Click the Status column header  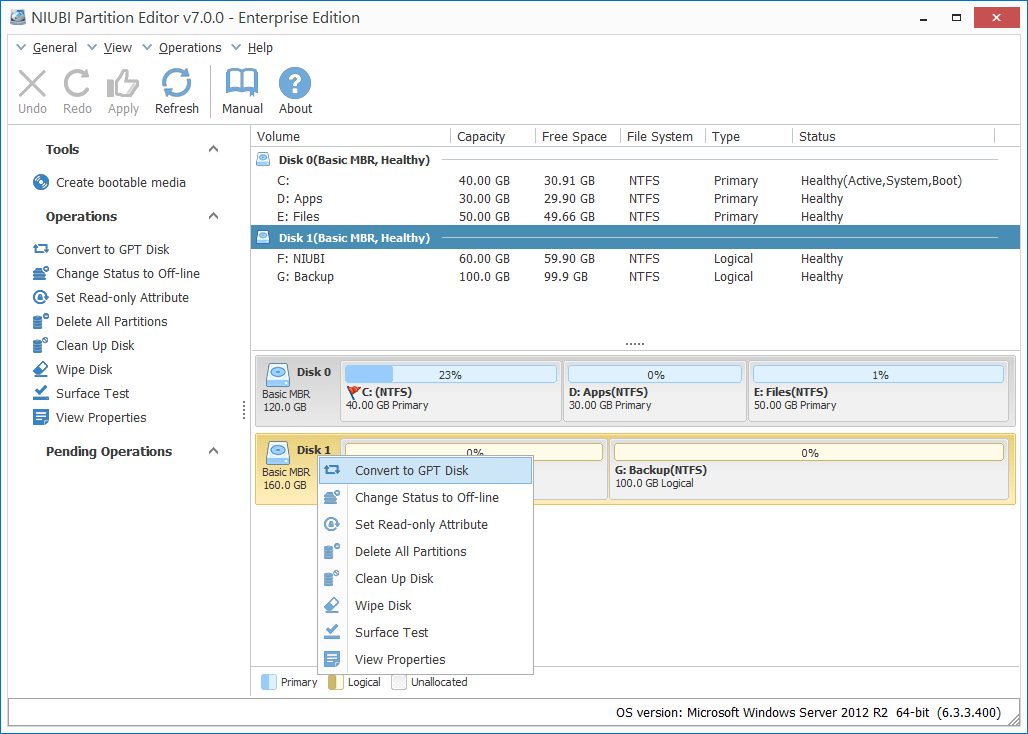coord(894,136)
